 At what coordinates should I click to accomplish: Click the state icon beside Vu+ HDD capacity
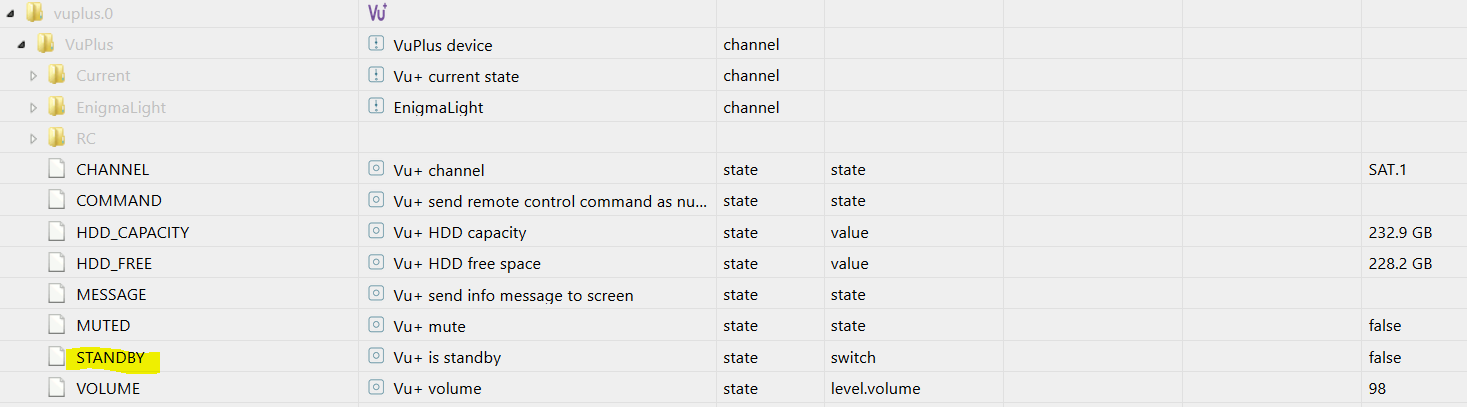click(376, 232)
